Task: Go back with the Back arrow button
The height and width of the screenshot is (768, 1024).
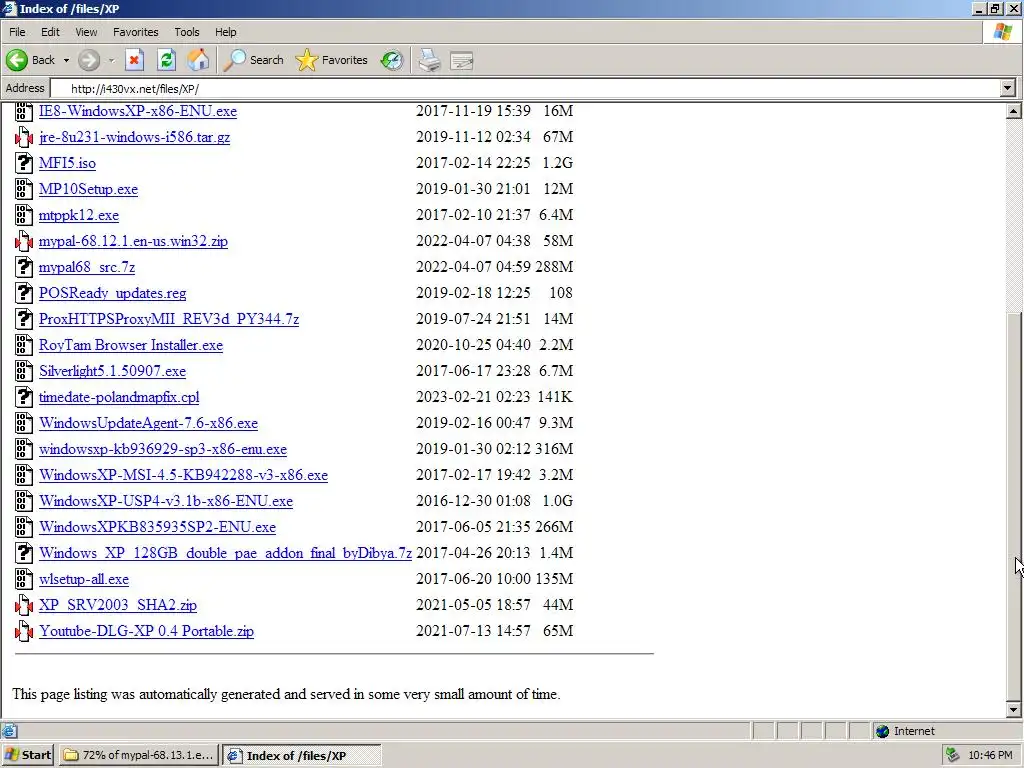Action: pyautogui.click(x=31, y=60)
